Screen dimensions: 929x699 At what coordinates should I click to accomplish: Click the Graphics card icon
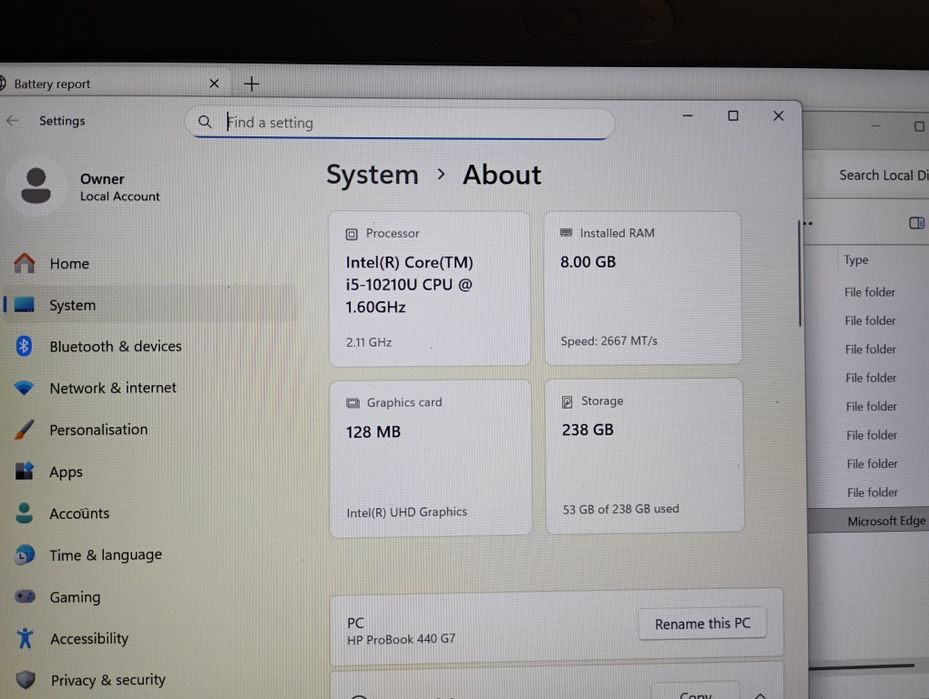(x=353, y=403)
